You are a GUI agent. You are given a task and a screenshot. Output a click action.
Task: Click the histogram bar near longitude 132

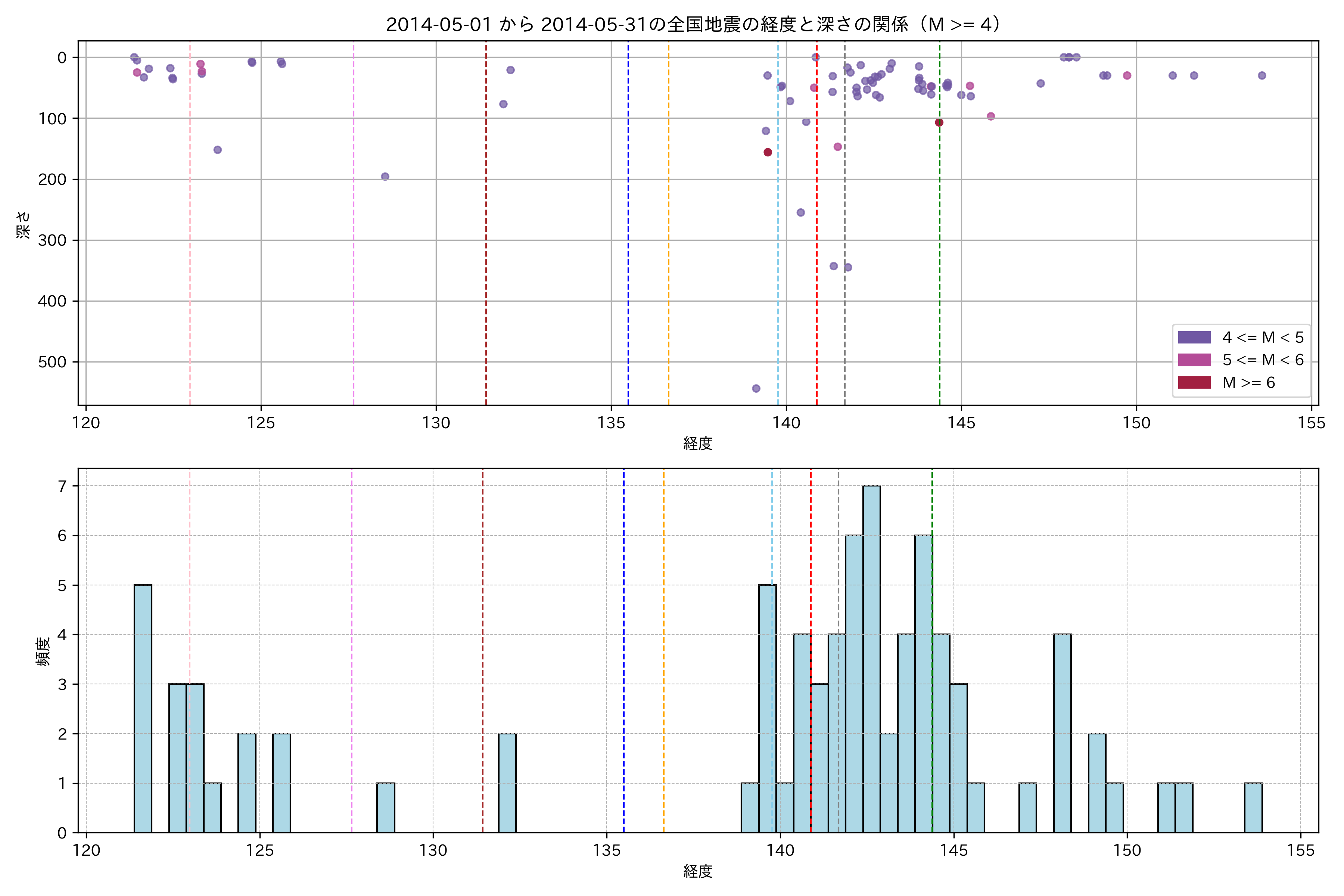tap(507, 783)
